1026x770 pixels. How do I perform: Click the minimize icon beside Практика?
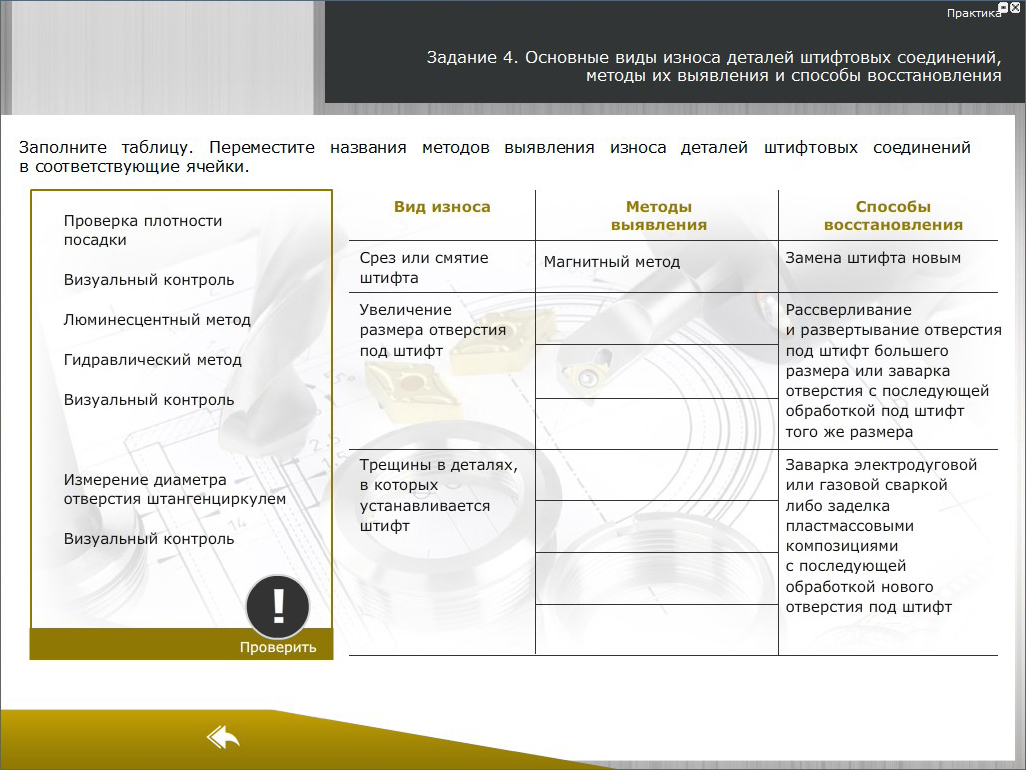pos(1004,7)
